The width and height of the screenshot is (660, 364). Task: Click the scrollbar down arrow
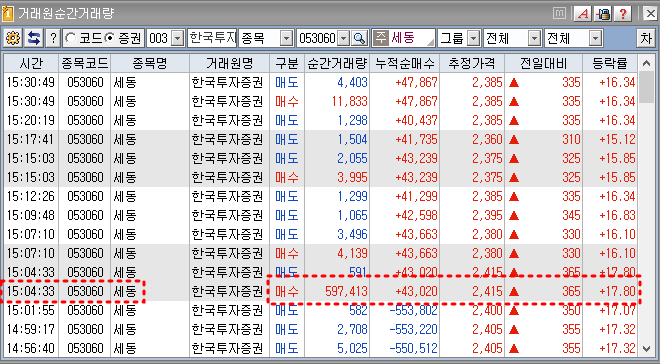pos(647,348)
